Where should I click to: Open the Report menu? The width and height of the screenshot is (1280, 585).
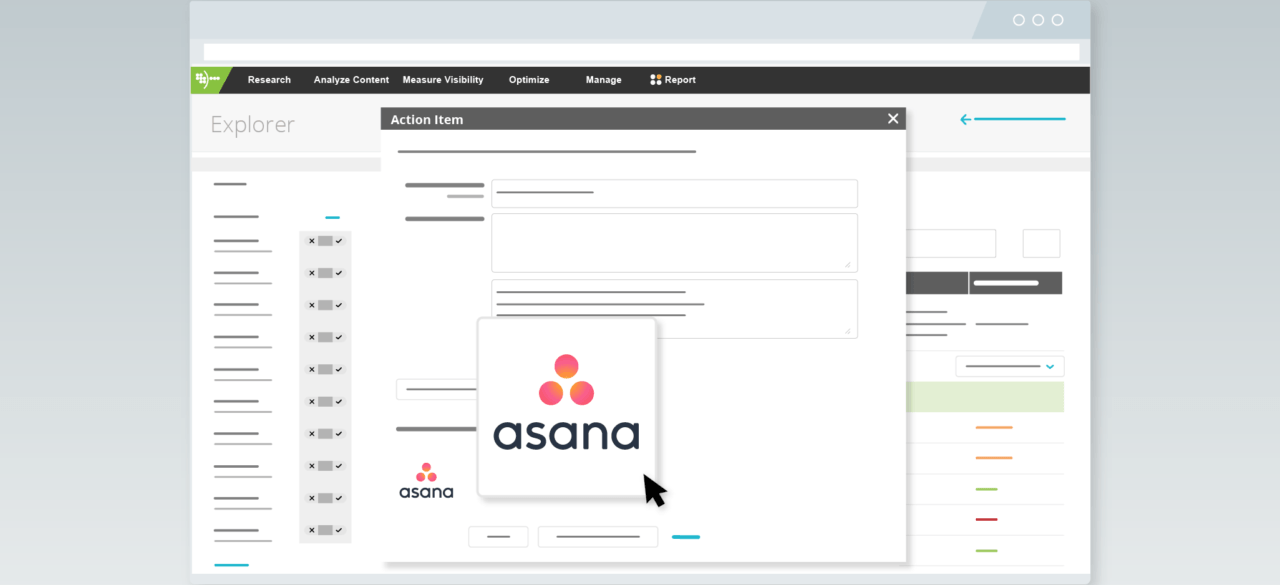click(673, 80)
